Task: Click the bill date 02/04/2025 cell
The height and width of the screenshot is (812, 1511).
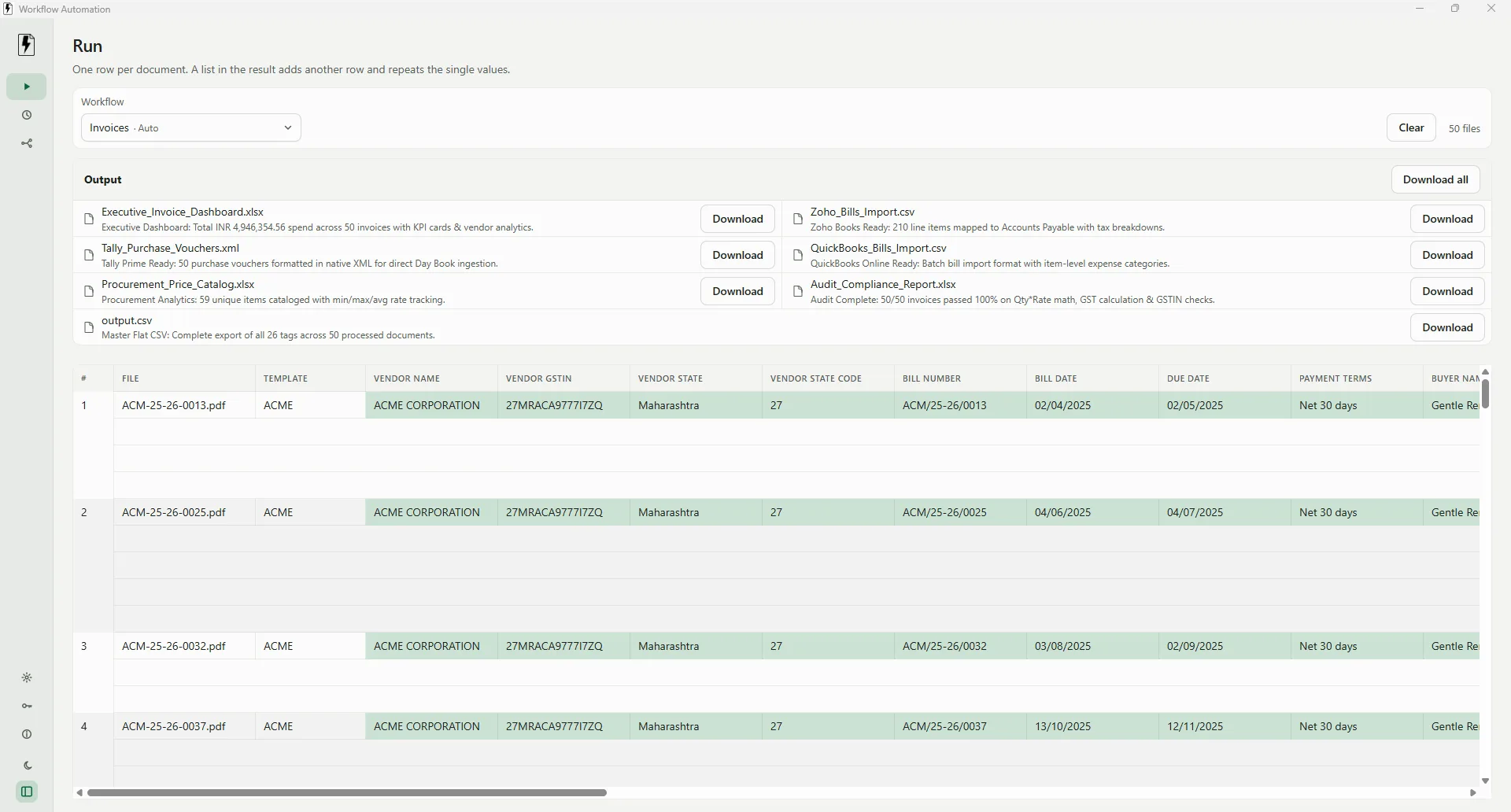Action: pos(1092,405)
